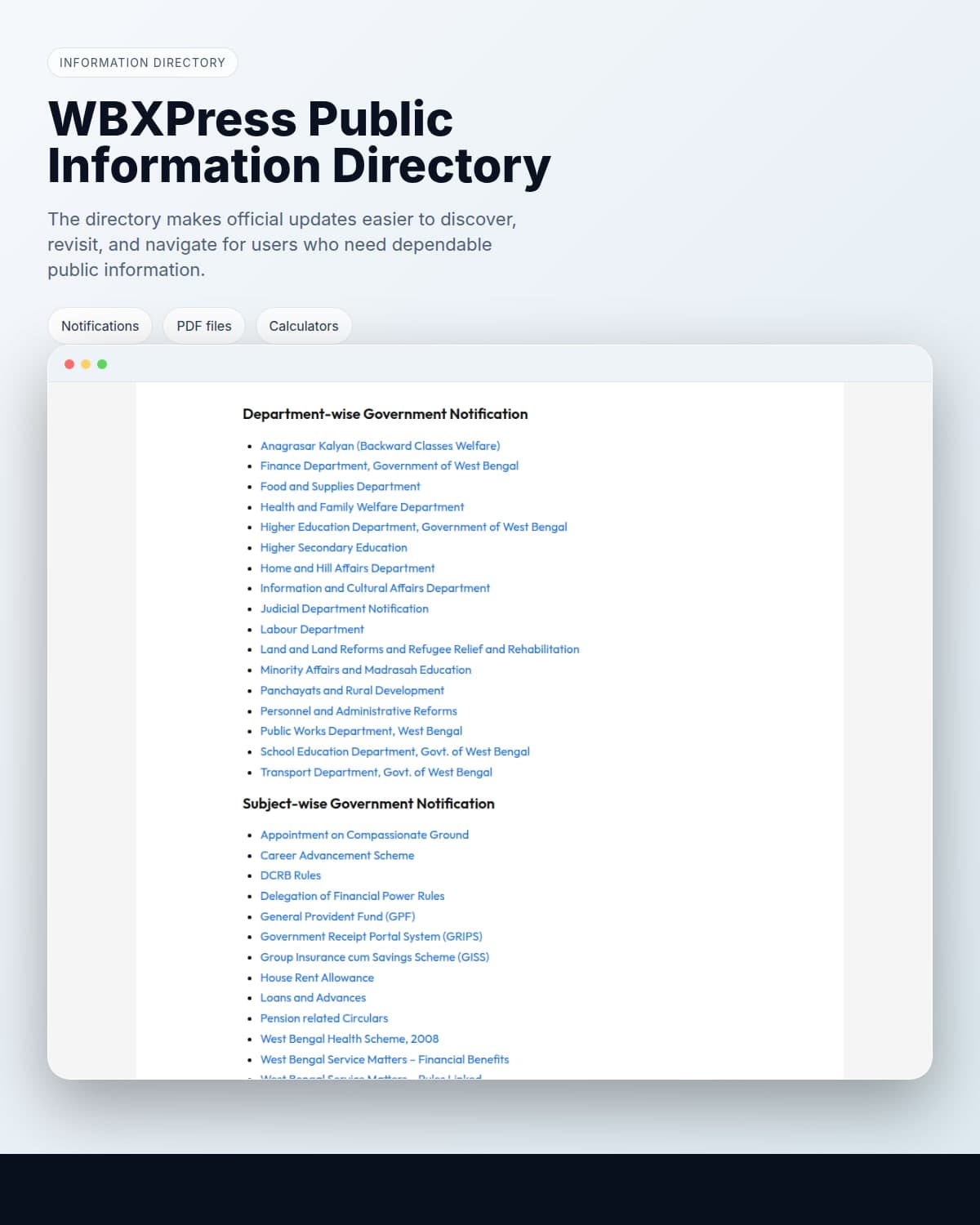The width and height of the screenshot is (980, 1225).
Task: Open Group Insurance cum Savings Scheme (GISS)
Action: click(x=374, y=957)
